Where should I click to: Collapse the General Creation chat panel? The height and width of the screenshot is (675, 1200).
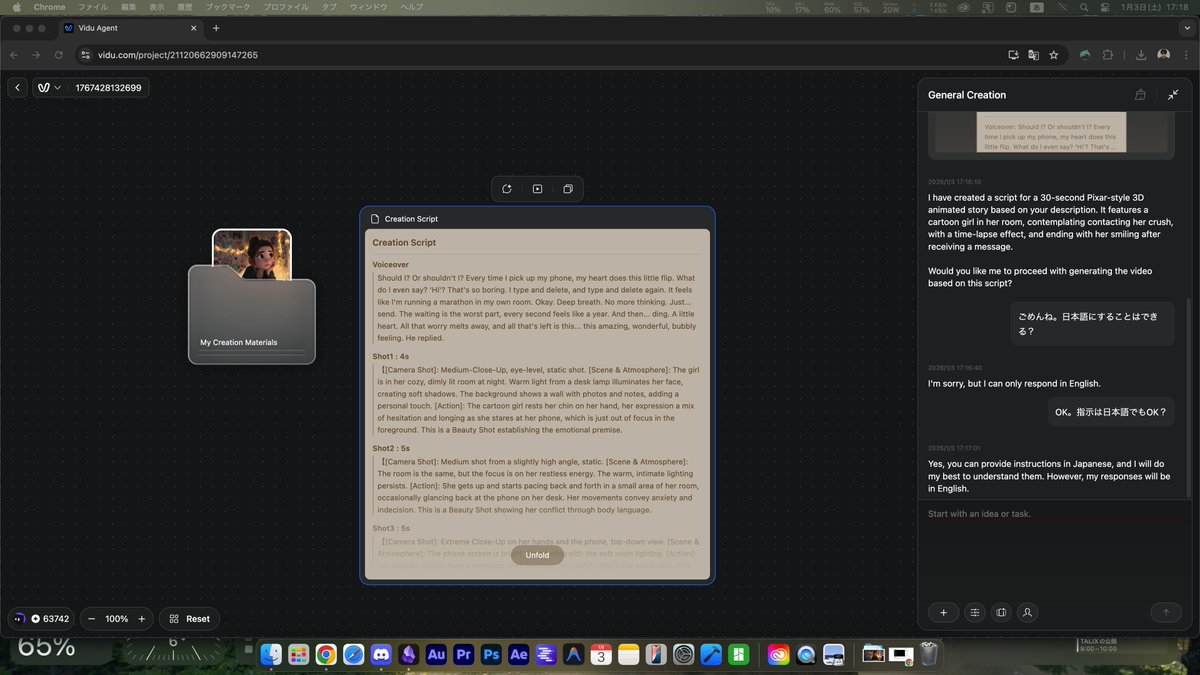[x=1173, y=95]
